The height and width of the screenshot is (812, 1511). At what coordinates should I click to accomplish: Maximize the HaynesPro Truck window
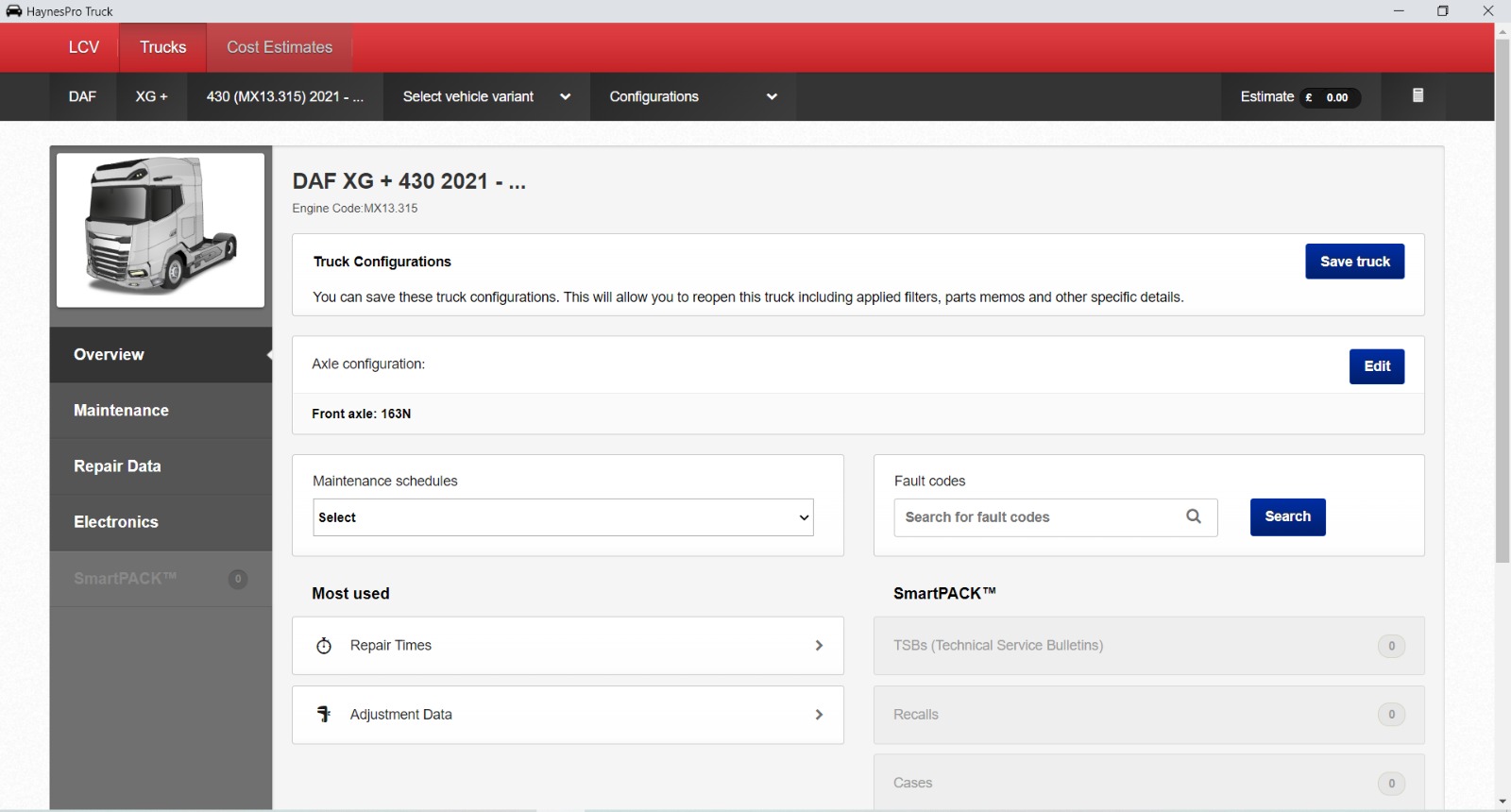(x=1443, y=11)
